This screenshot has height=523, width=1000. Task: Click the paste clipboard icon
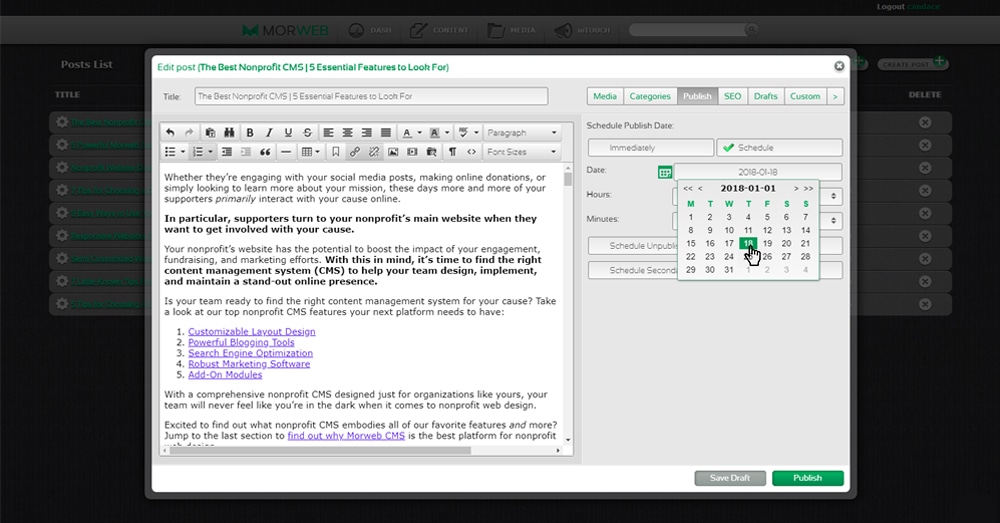(x=210, y=133)
